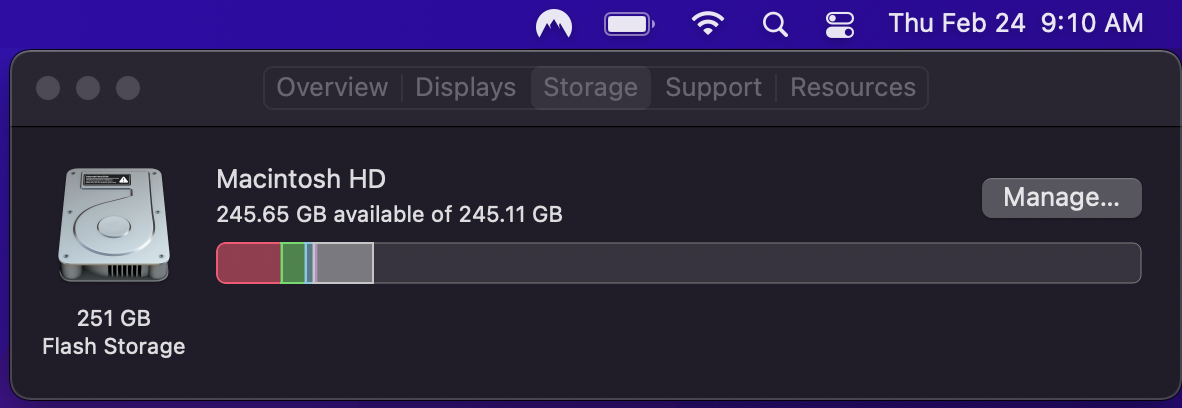Click the green storage bar segment
The height and width of the screenshot is (408, 1182).
tap(293, 263)
